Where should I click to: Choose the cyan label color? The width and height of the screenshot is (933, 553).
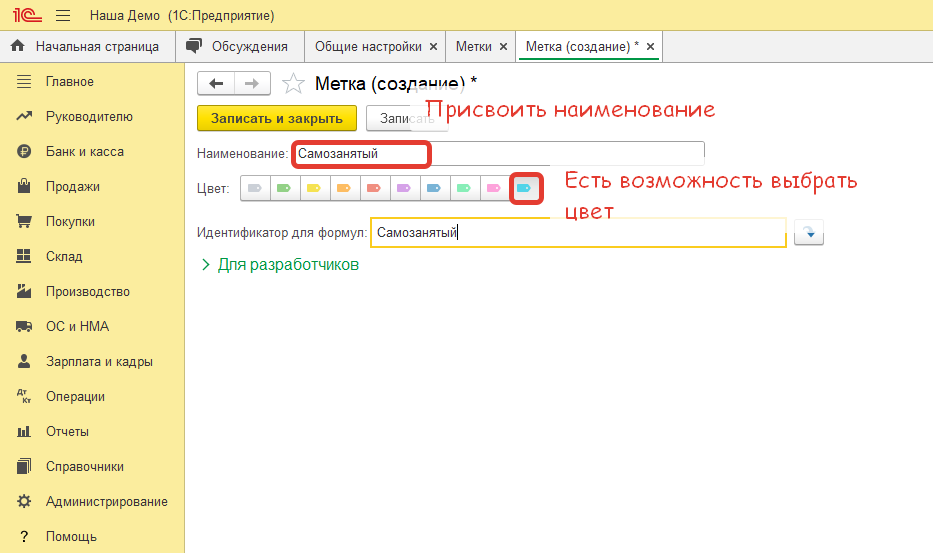point(523,188)
